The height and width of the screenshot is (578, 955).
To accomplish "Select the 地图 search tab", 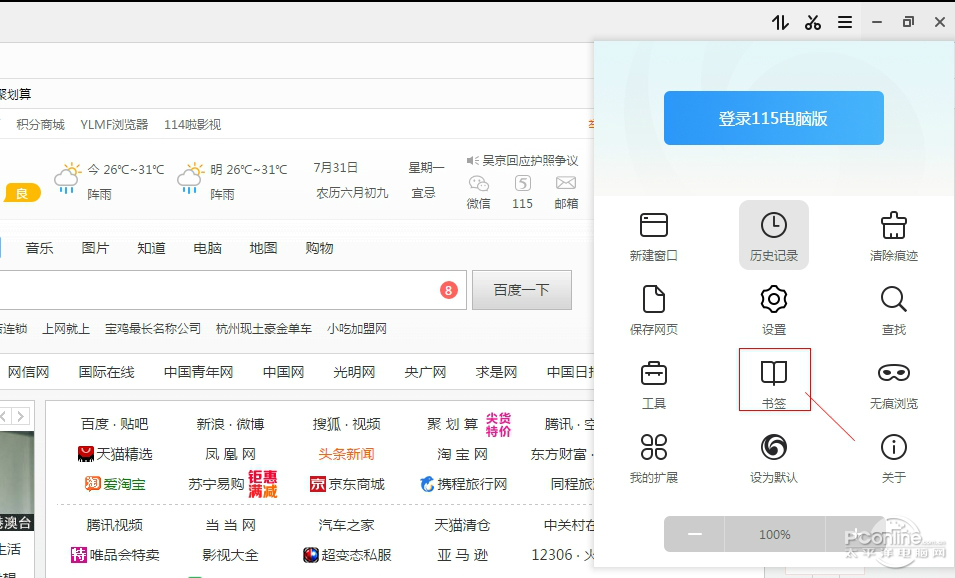I will pos(263,248).
